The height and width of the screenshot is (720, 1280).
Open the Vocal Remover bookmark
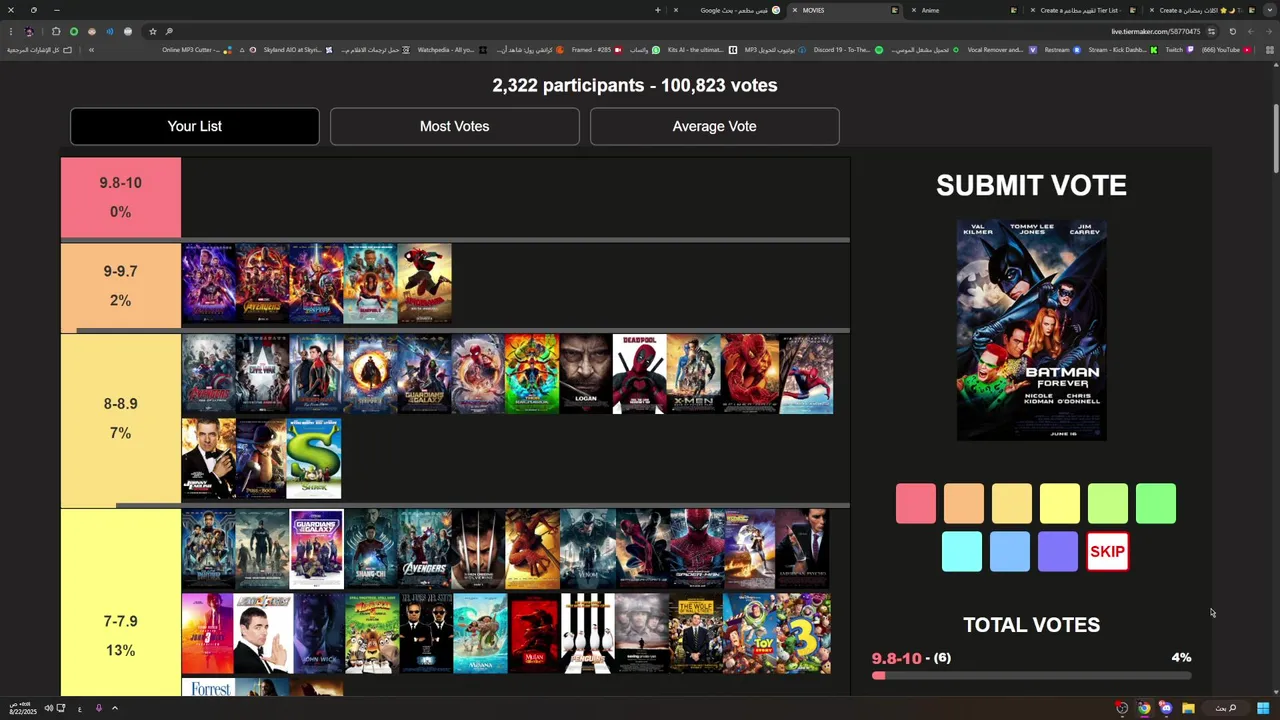point(1002,50)
